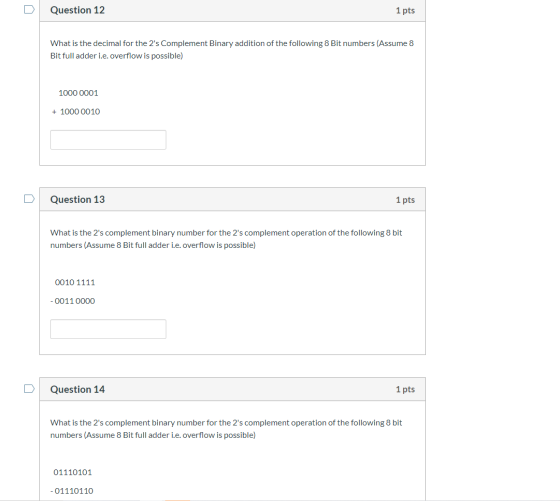
Task: Click the 1 pts label for Question 14
Action: click(405, 390)
